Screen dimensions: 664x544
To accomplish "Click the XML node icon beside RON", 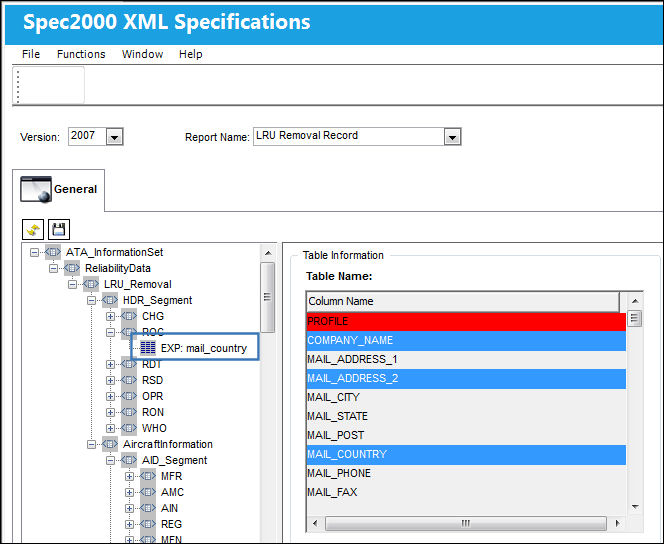I will [x=129, y=412].
